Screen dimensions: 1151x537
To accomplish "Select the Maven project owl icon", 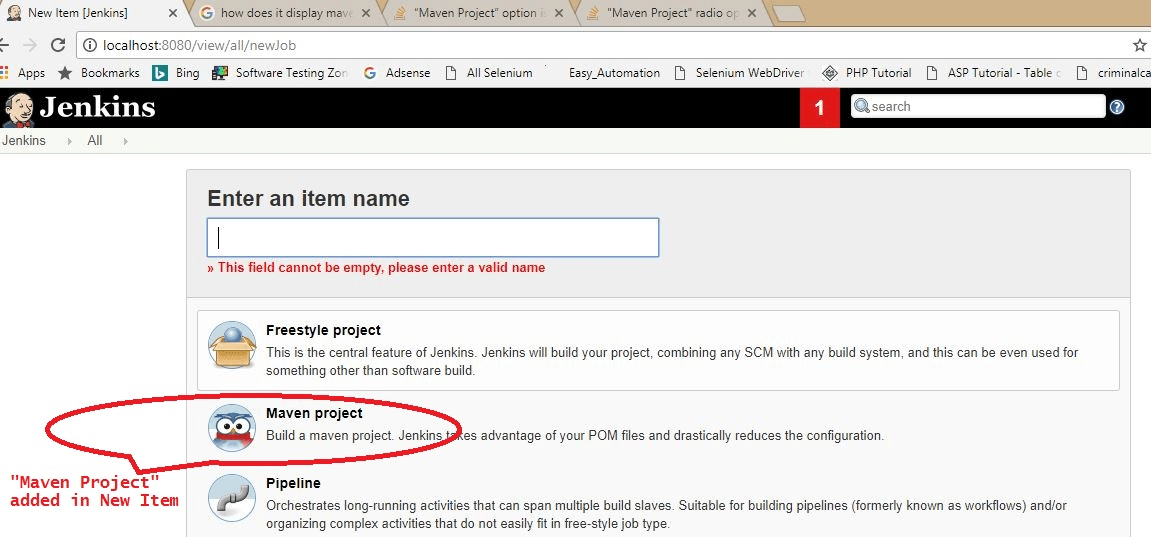I will click(231, 427).
